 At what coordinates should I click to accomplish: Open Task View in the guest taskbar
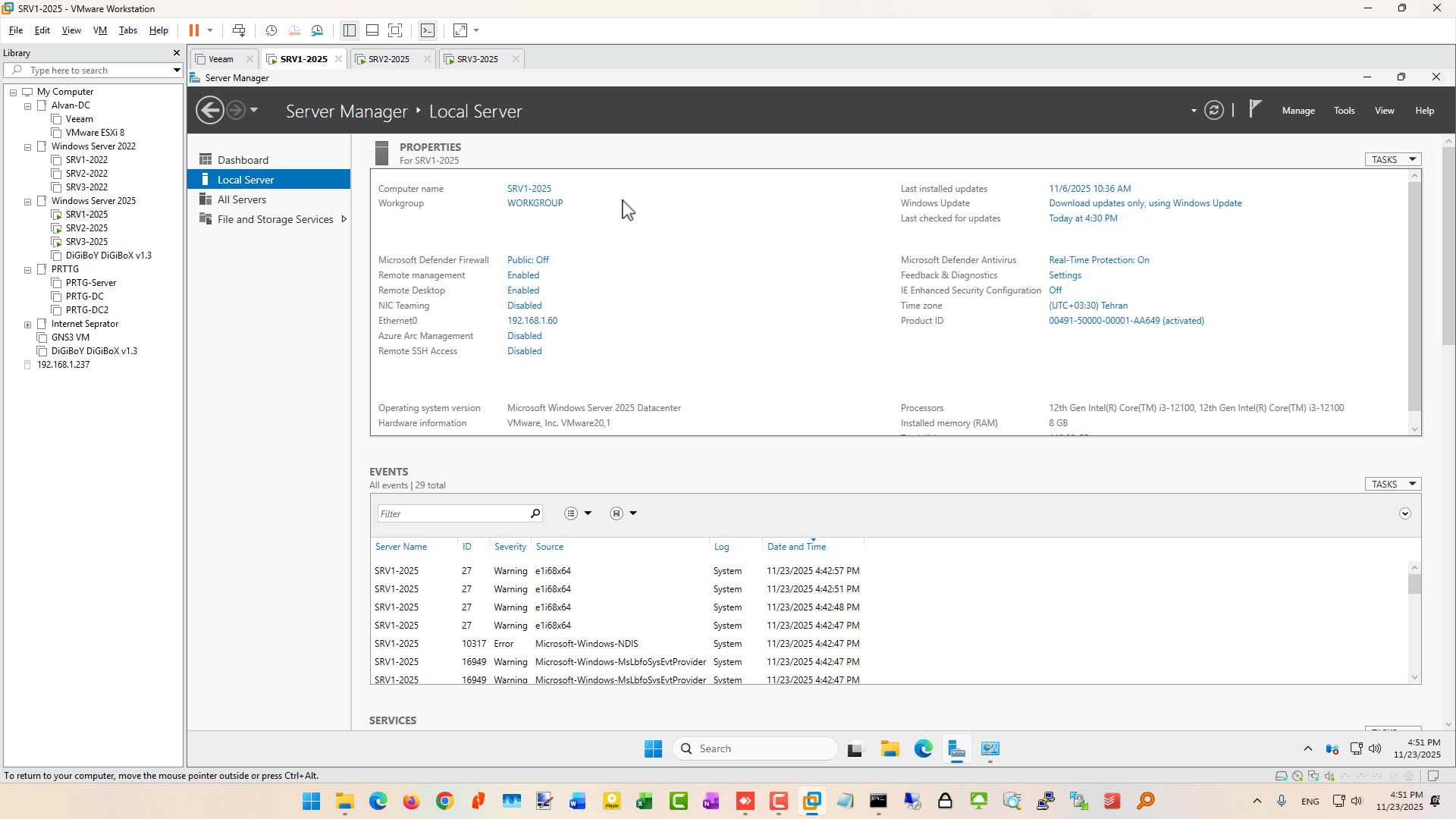click(x=856, y=749)
